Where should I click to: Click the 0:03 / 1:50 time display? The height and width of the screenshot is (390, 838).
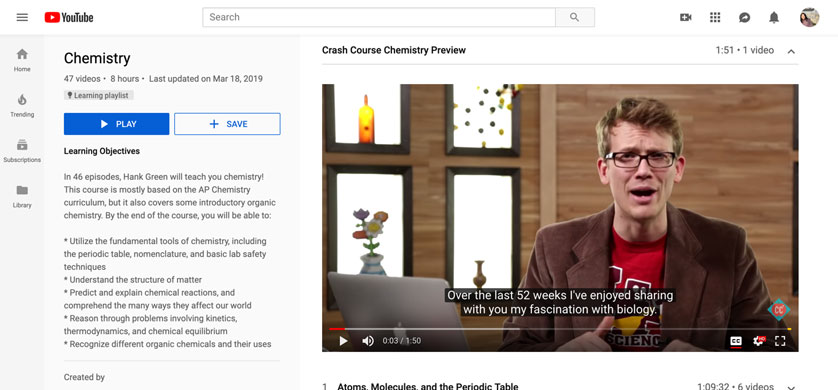click(x=402, y=341)
